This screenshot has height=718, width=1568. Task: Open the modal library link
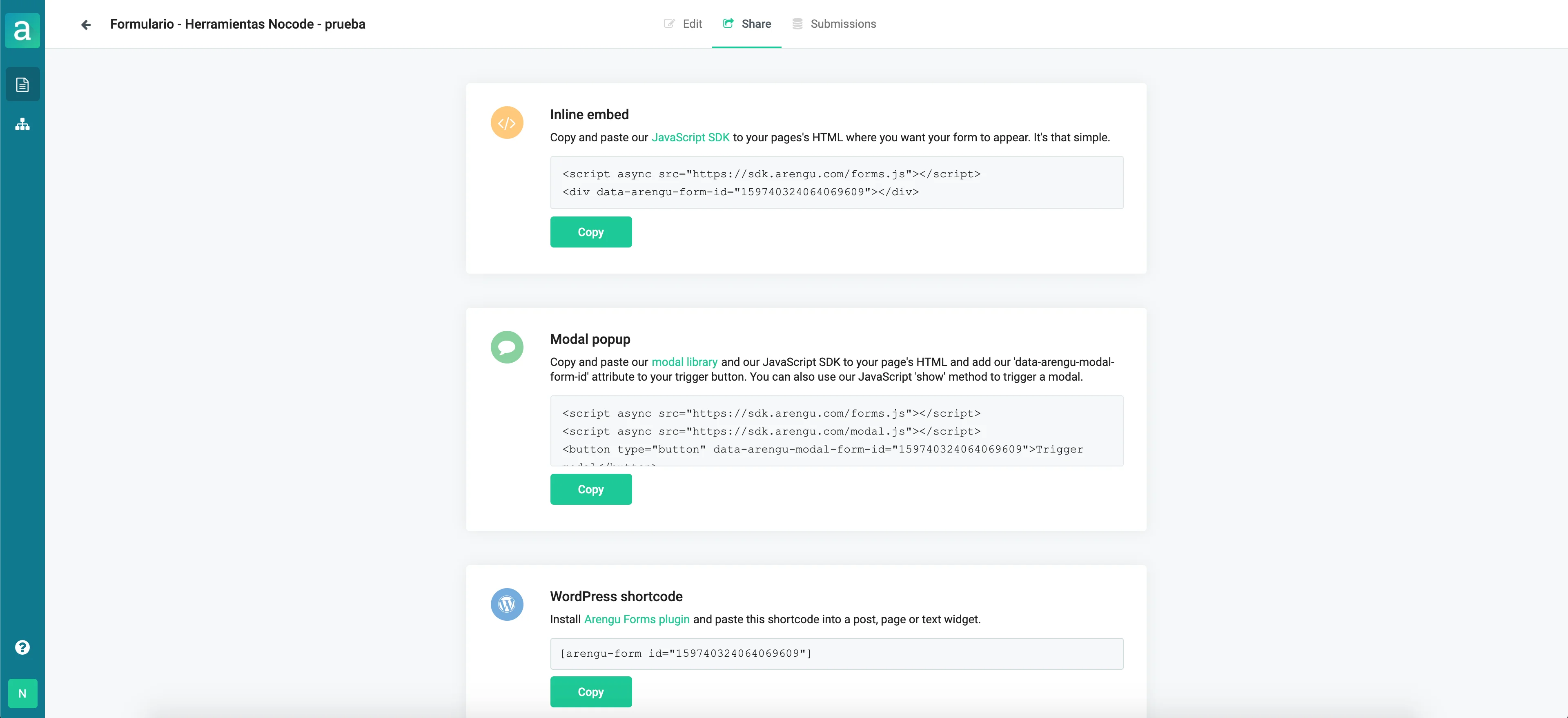(684, 362)
